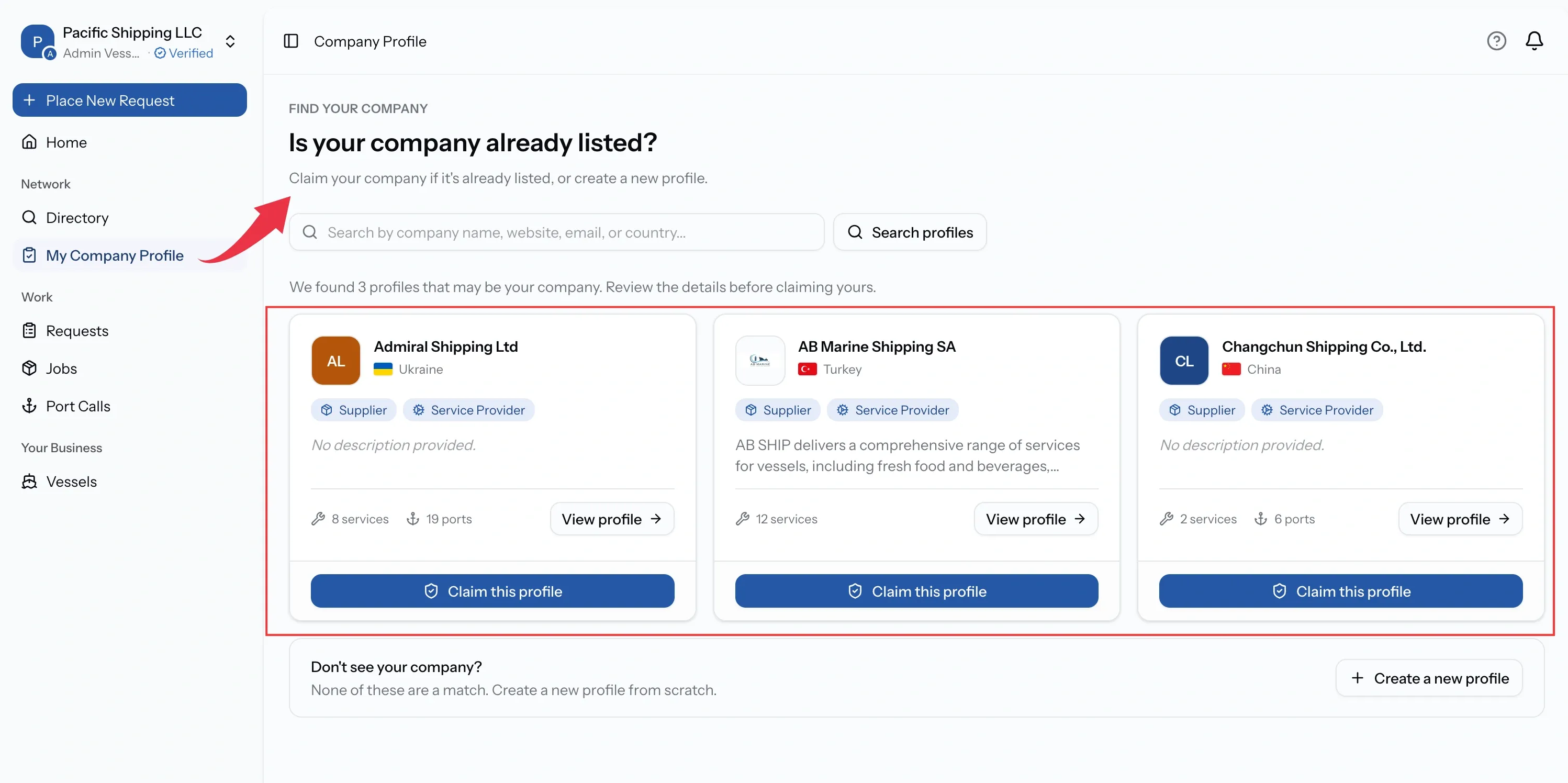Image resolution: width=1568 pixels, height=783 pixels.
Task: Open Requests in sidebar
Action: (130, 331)
